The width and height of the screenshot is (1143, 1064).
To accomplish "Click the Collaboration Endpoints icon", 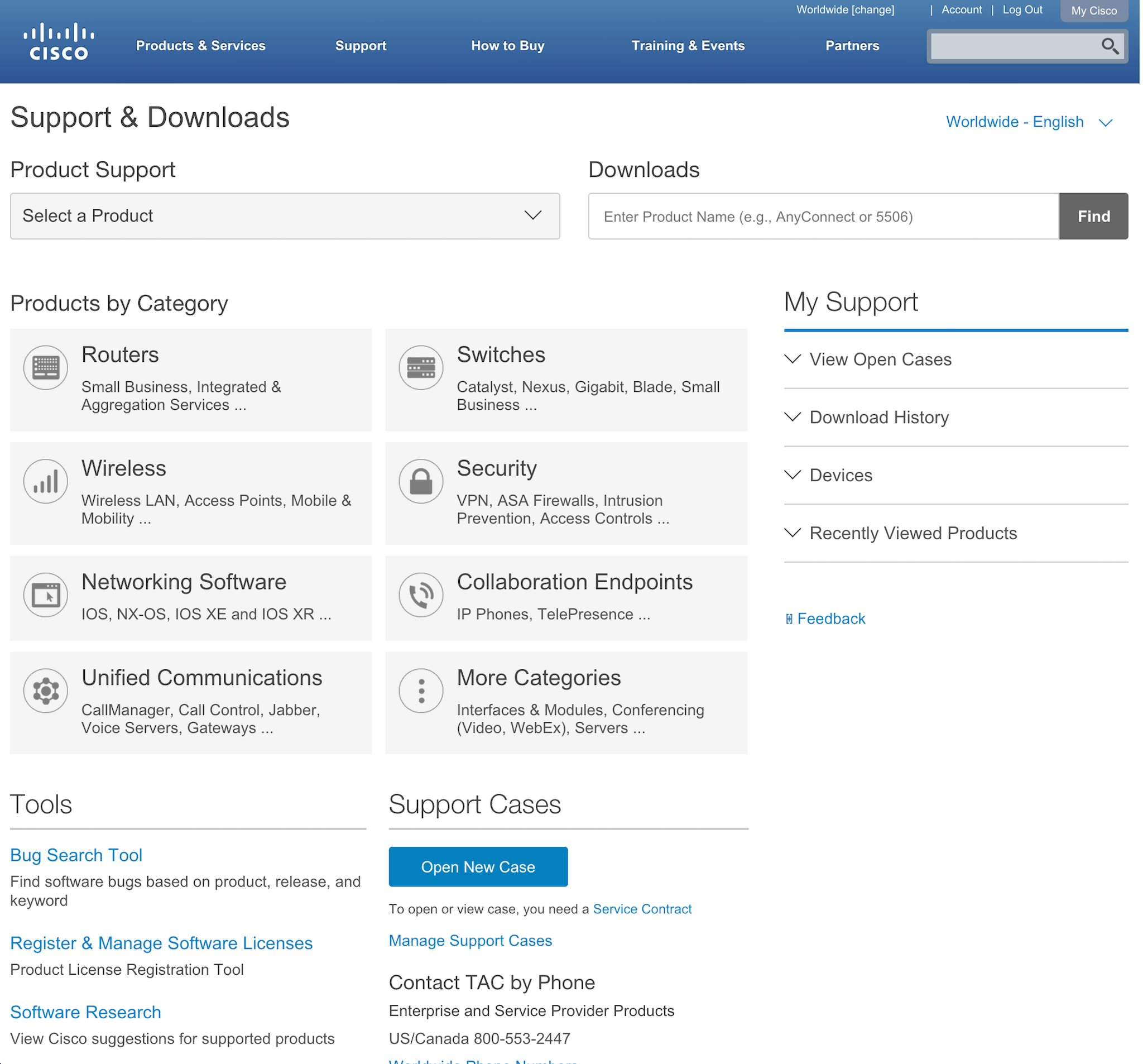I will (420, 594).
